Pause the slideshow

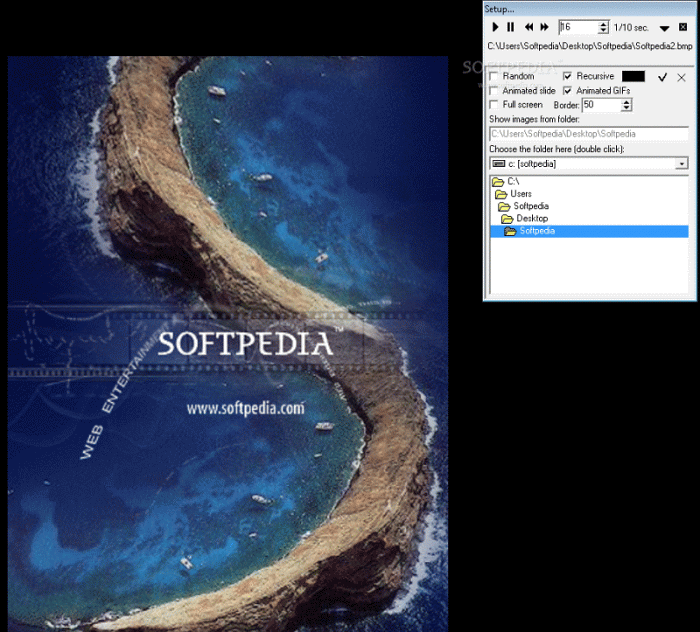click(x=510, y=27)
